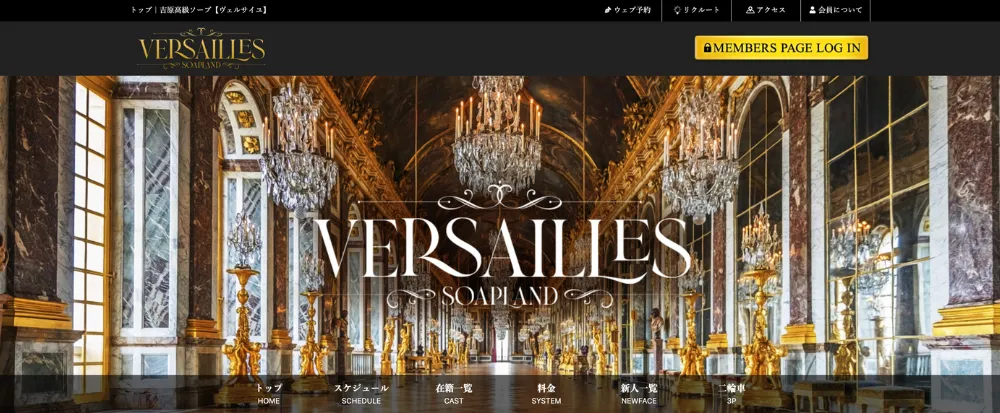Open the ウェブ予約 web reservation link

coord(628,10)
